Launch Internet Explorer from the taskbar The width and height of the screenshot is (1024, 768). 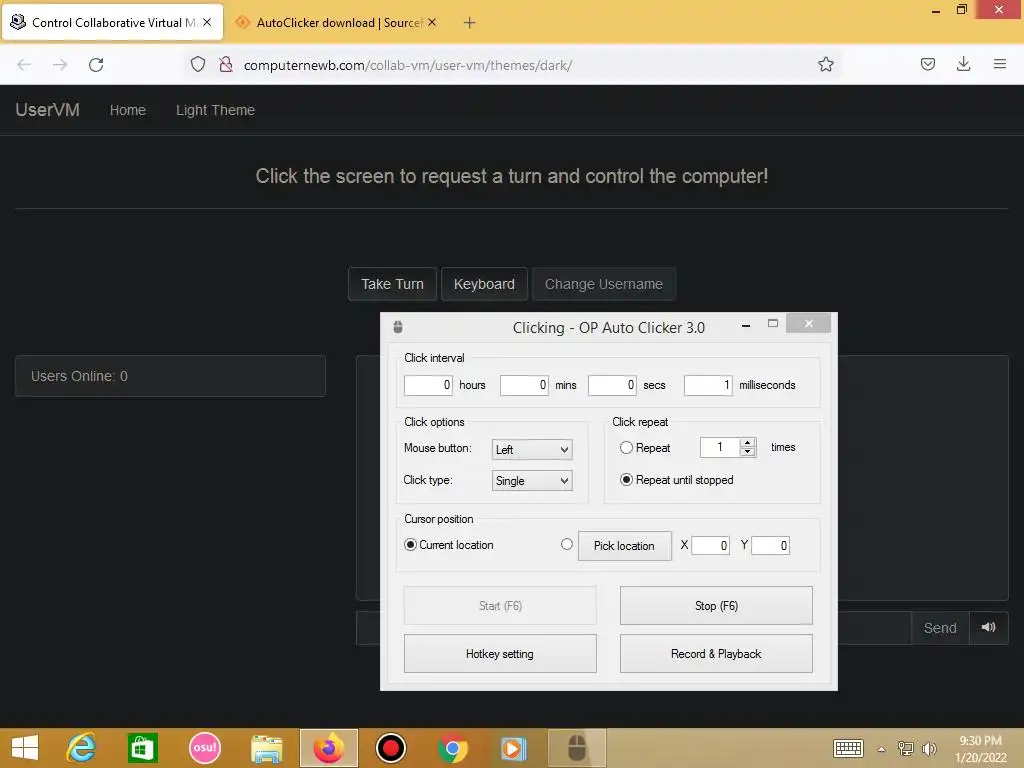[x=82, y=748]
